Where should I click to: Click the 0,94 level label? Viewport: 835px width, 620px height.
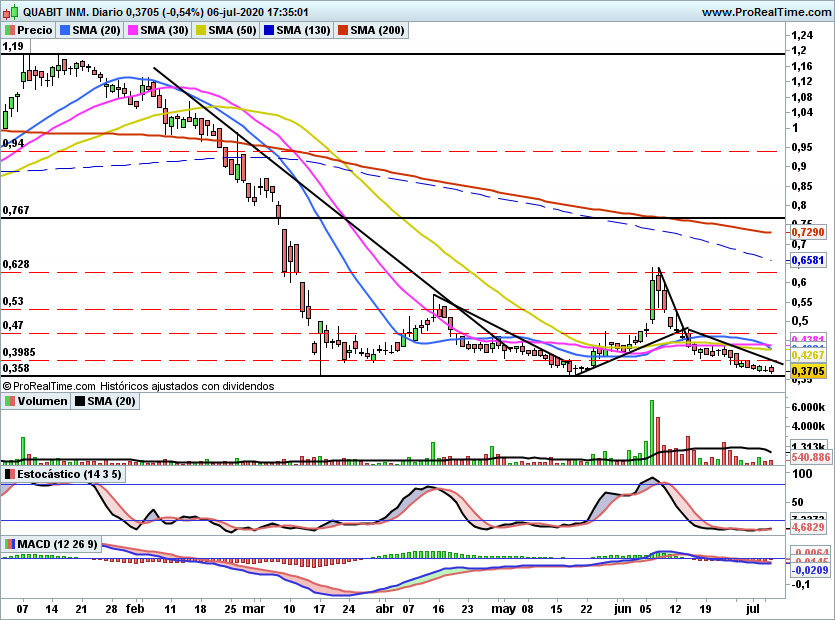[x=13, y=143]
